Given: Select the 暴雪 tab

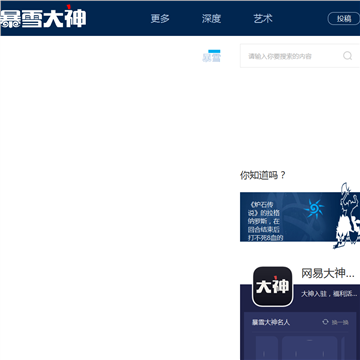Looking at the screenshot, I should tap(212, 57).
